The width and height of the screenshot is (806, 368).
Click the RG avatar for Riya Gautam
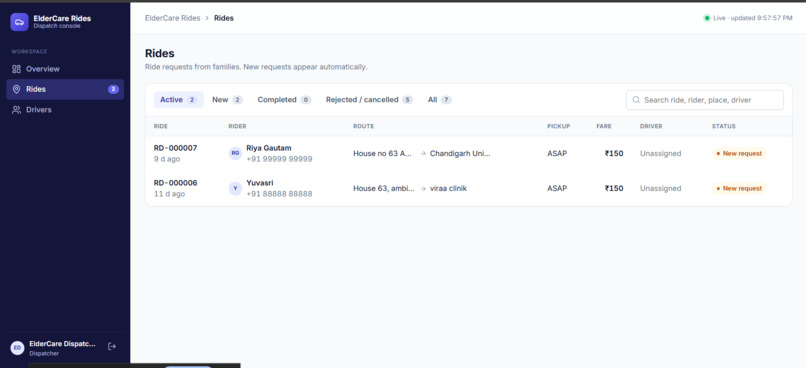[235, 153]
